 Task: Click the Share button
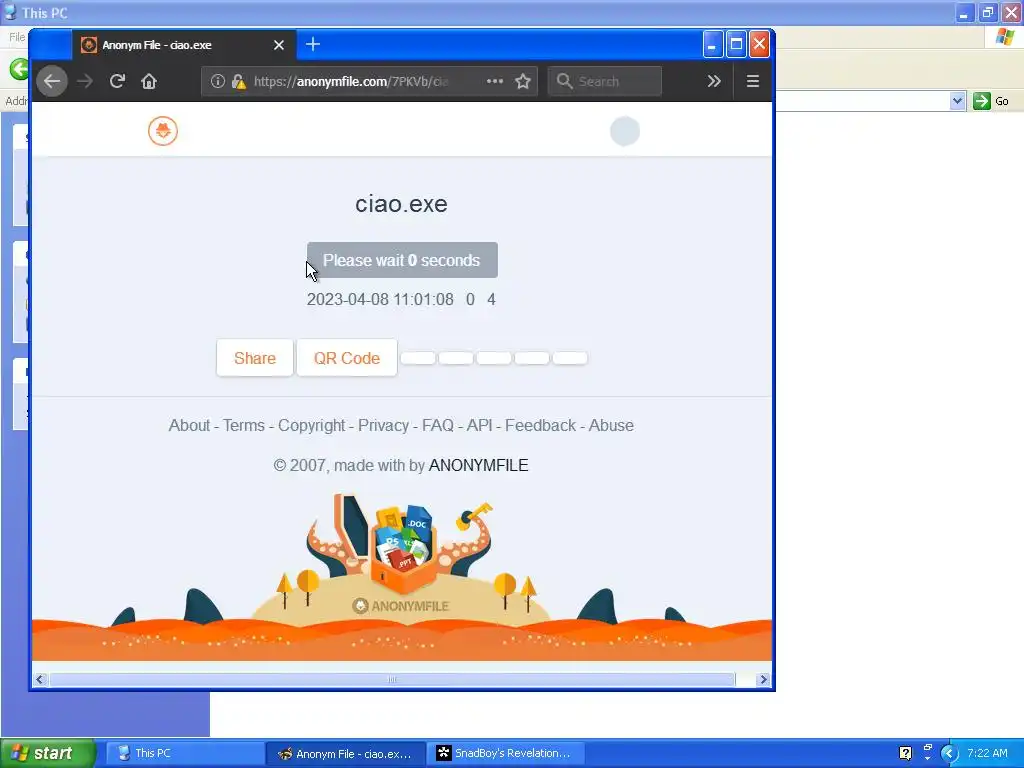pyautogui.click(x=255, y=358)
